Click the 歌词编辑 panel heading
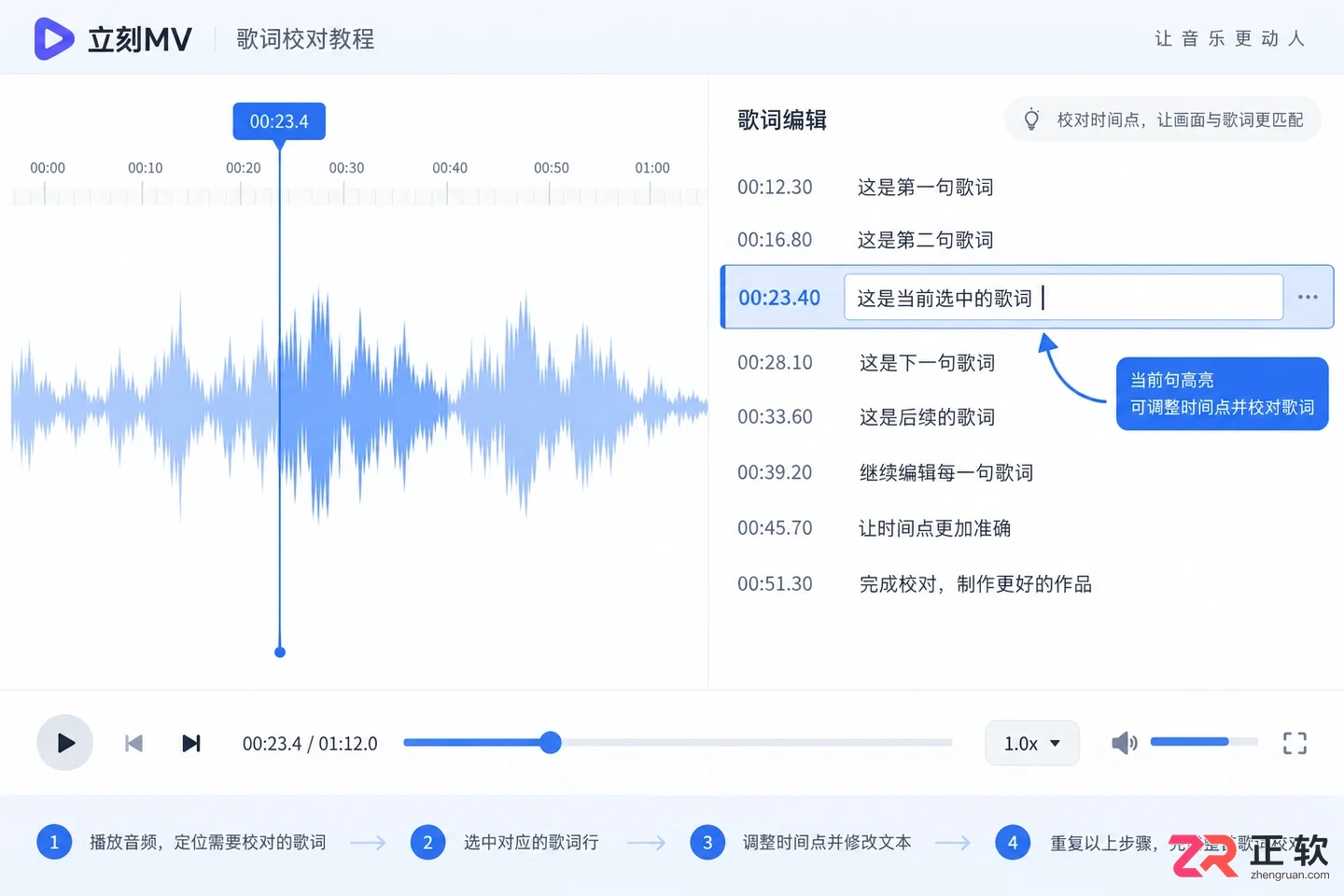The image size is (1344, 896). 782,119
